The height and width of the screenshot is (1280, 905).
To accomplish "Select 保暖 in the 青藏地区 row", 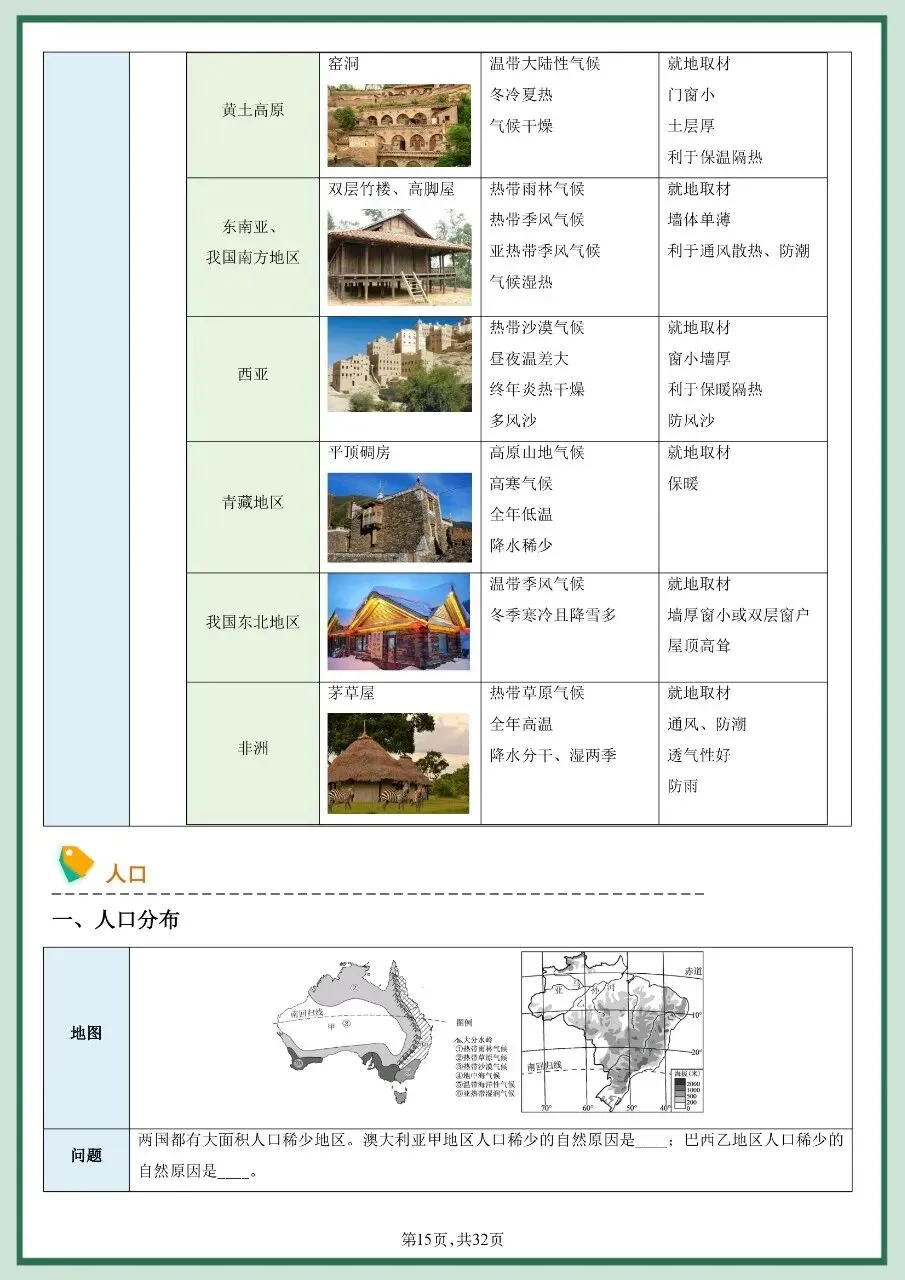I will 683,484.
